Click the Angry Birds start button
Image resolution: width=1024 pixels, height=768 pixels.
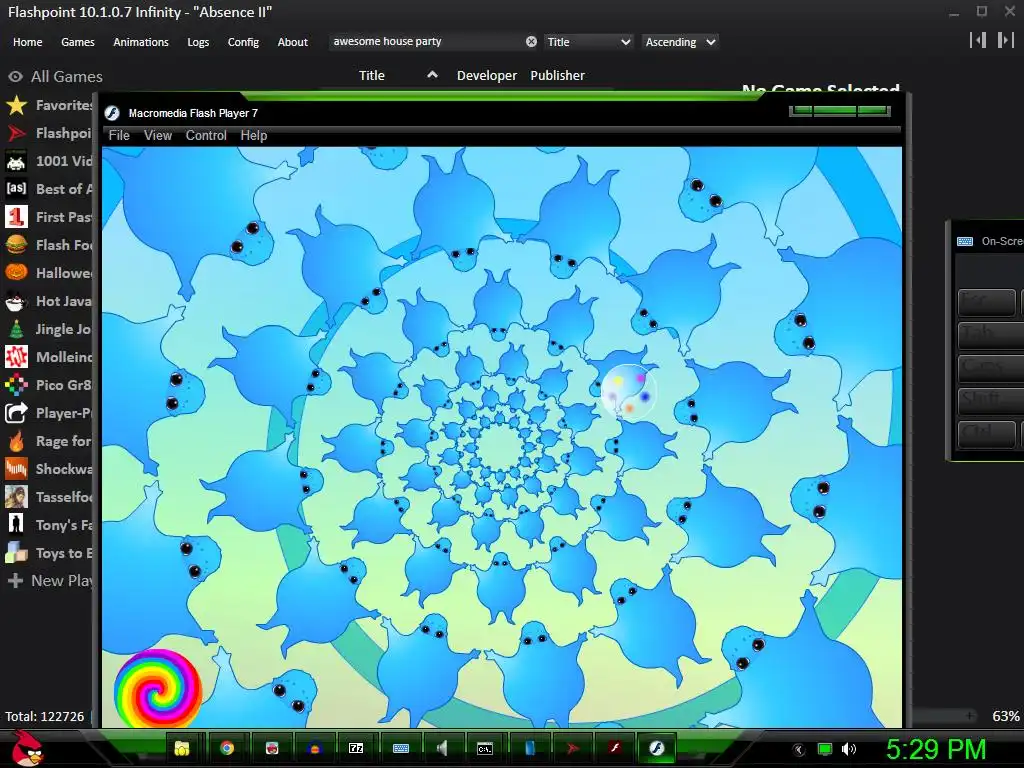27,748
